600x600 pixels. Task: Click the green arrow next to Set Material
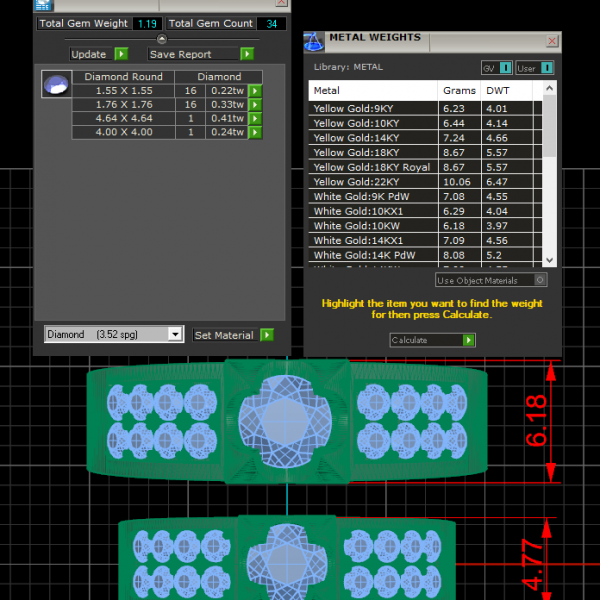coord(267,336)
